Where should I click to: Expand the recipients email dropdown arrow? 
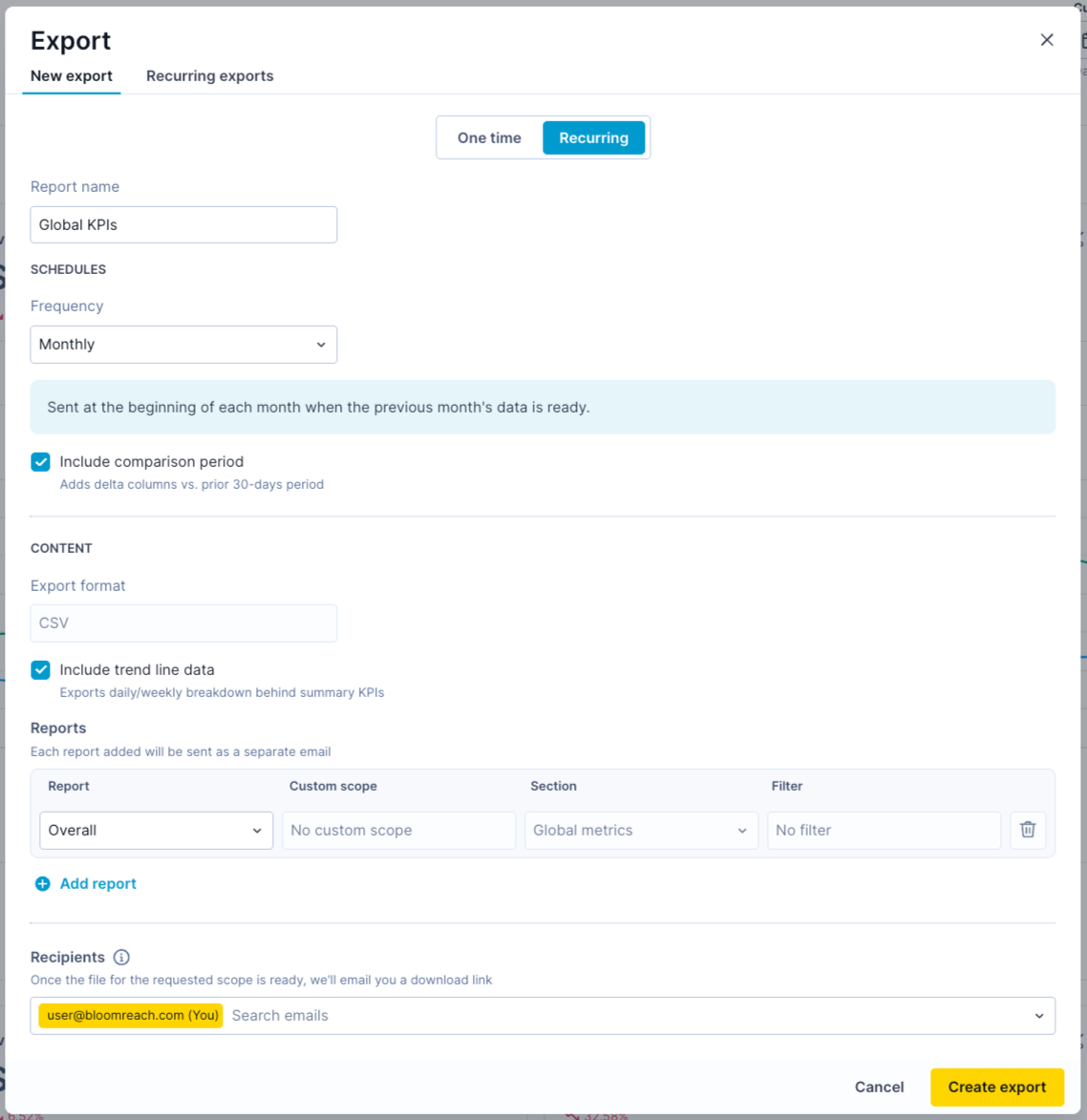pos(1039,1016)
